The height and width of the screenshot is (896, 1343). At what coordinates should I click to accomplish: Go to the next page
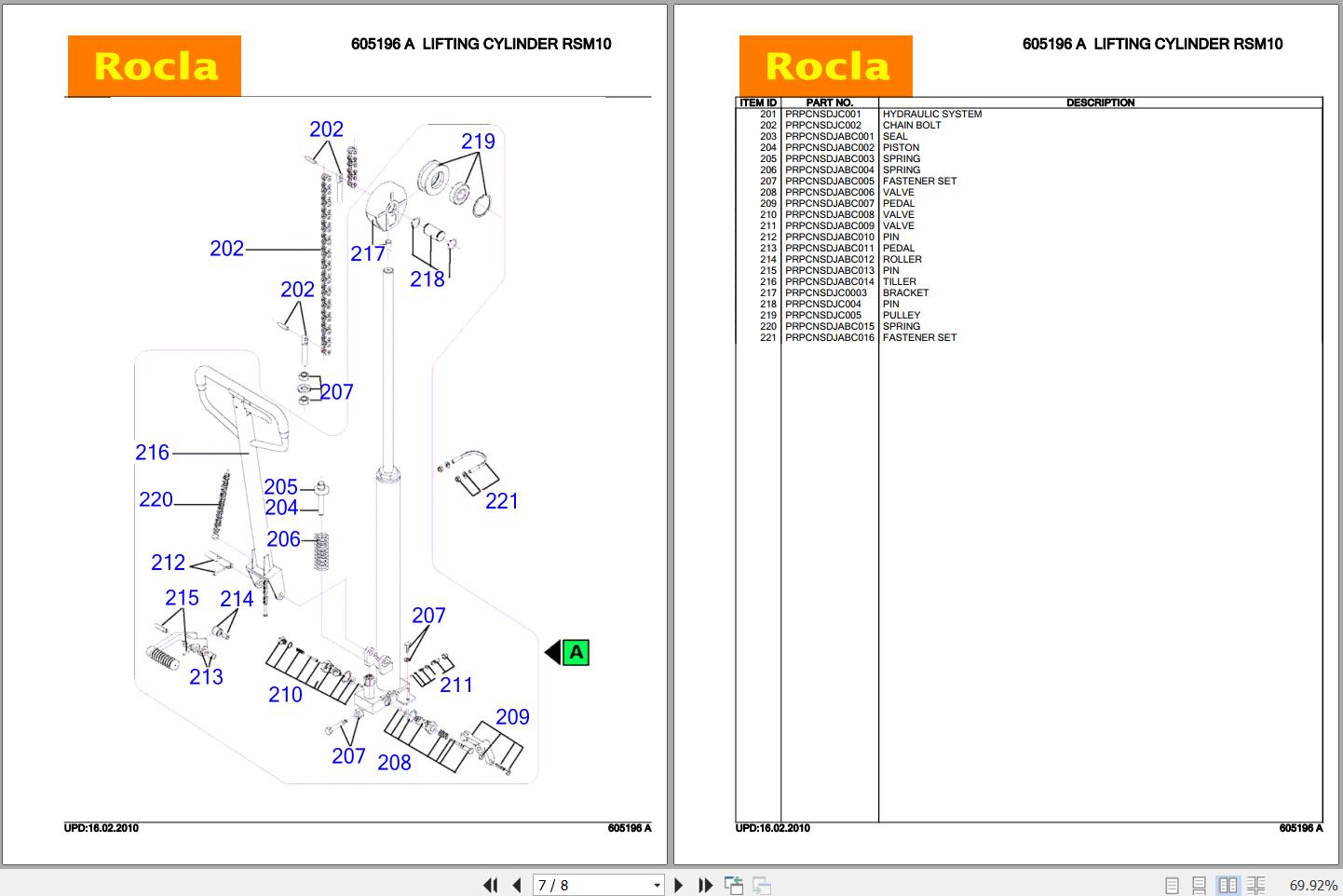[x=679, y=885]
